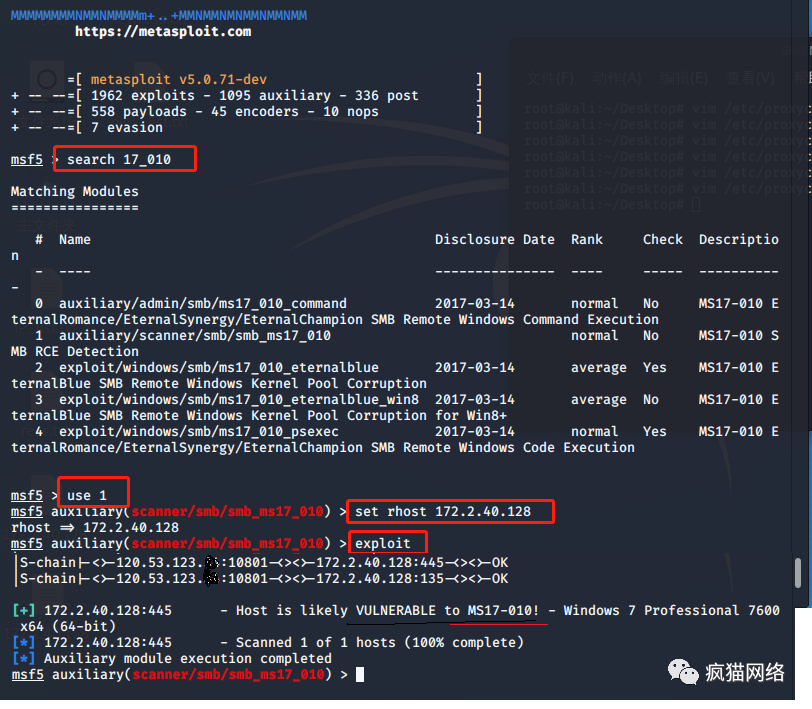Select 'exploit/windows/smb/ms17_010_eternalblue_win8' module name
The image size is (812, 709).
click(239, 399)
